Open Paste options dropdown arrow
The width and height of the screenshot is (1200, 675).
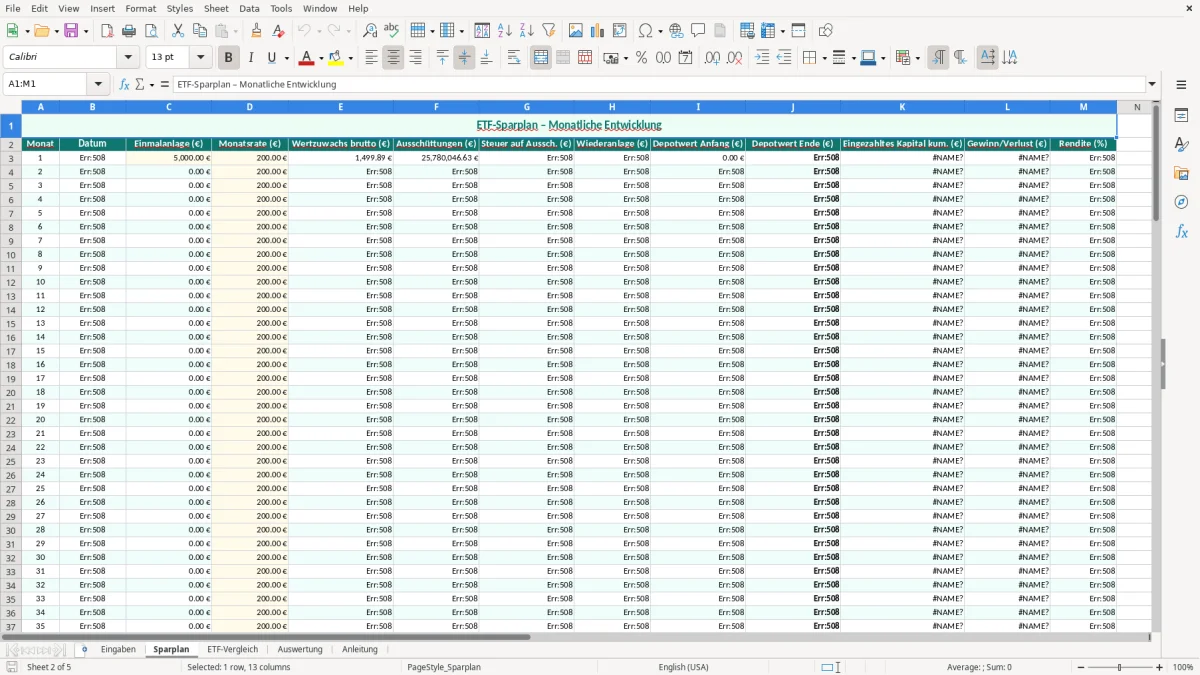coord(235,31)
